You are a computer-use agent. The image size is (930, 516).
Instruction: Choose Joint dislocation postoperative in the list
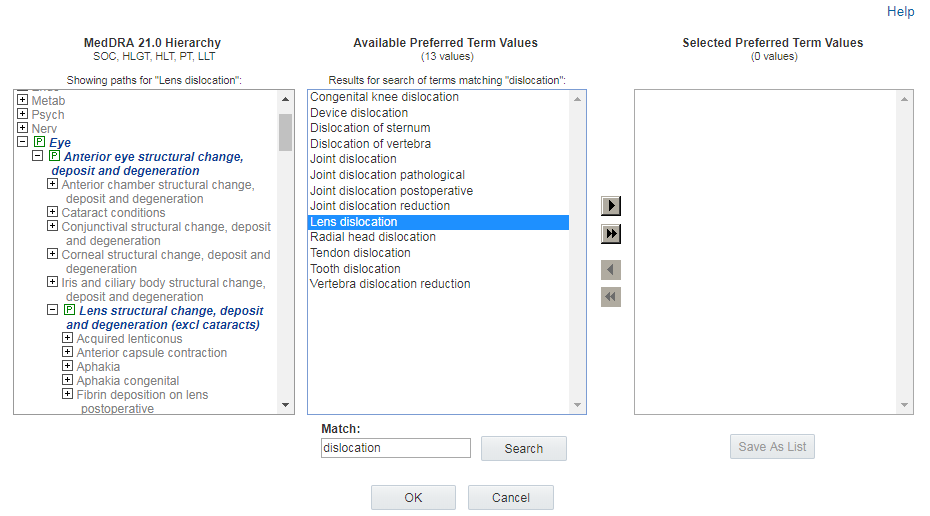391,191
